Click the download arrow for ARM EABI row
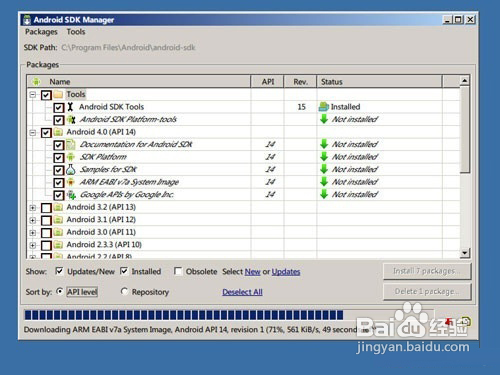Image resolution: width=500 pixels, height=375 pixels. [x=324, y=182]
